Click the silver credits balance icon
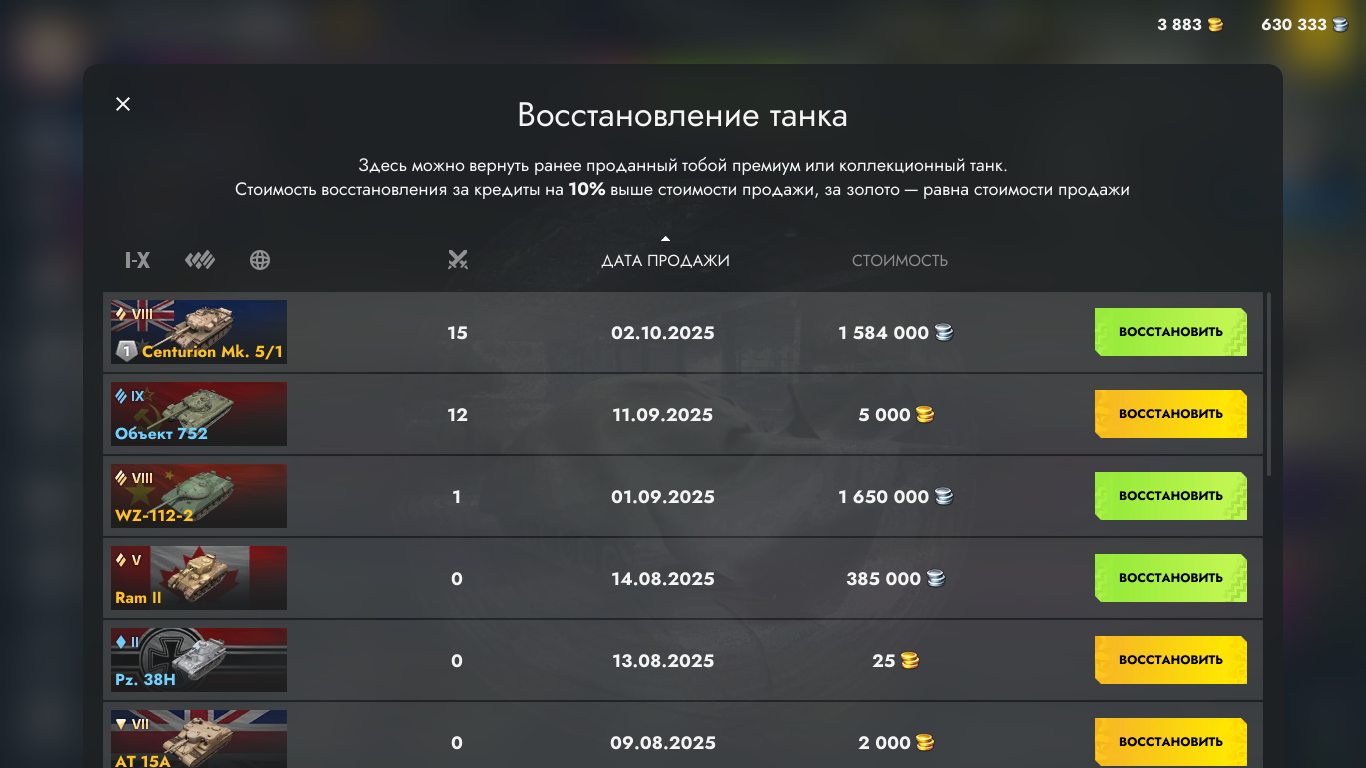Image resolution: width=1366 pixels, height=768 pixels. click(1340, 25)
